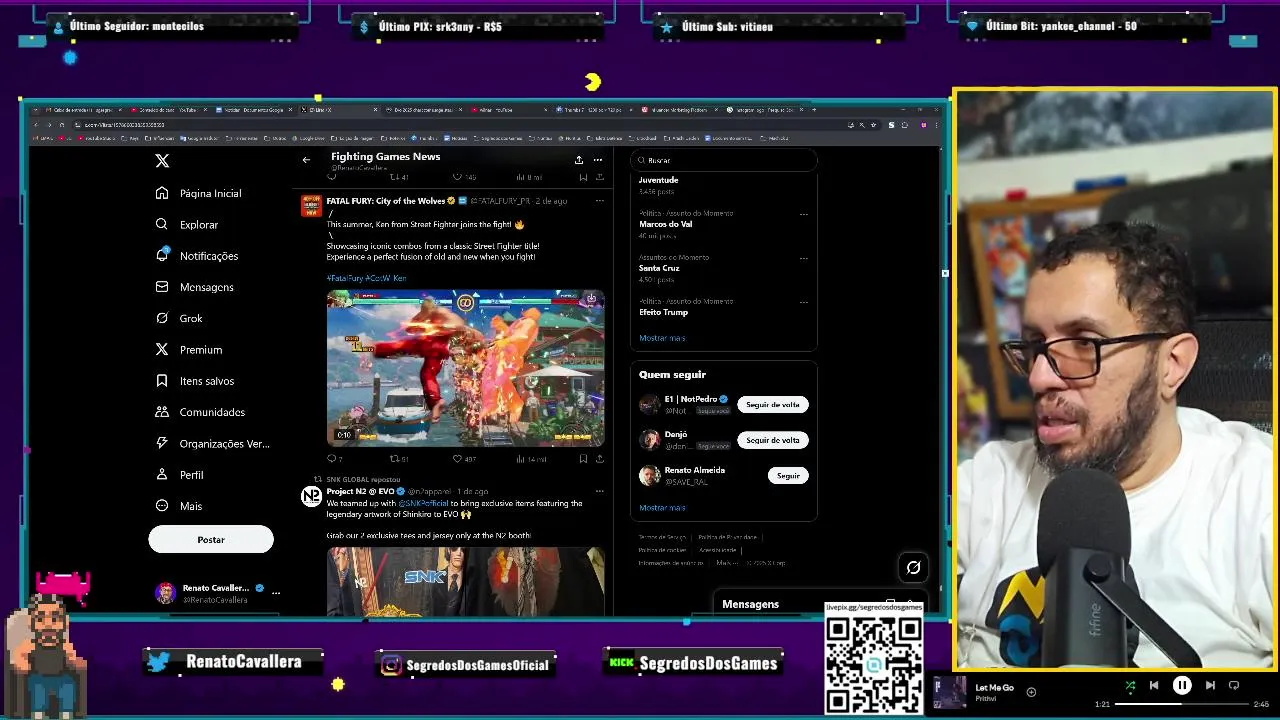Image resolution: width=1280 pixels, height=720 pixels.
Task: View analytics of the FATAL FURY post
Action: [x=531, y=459]
